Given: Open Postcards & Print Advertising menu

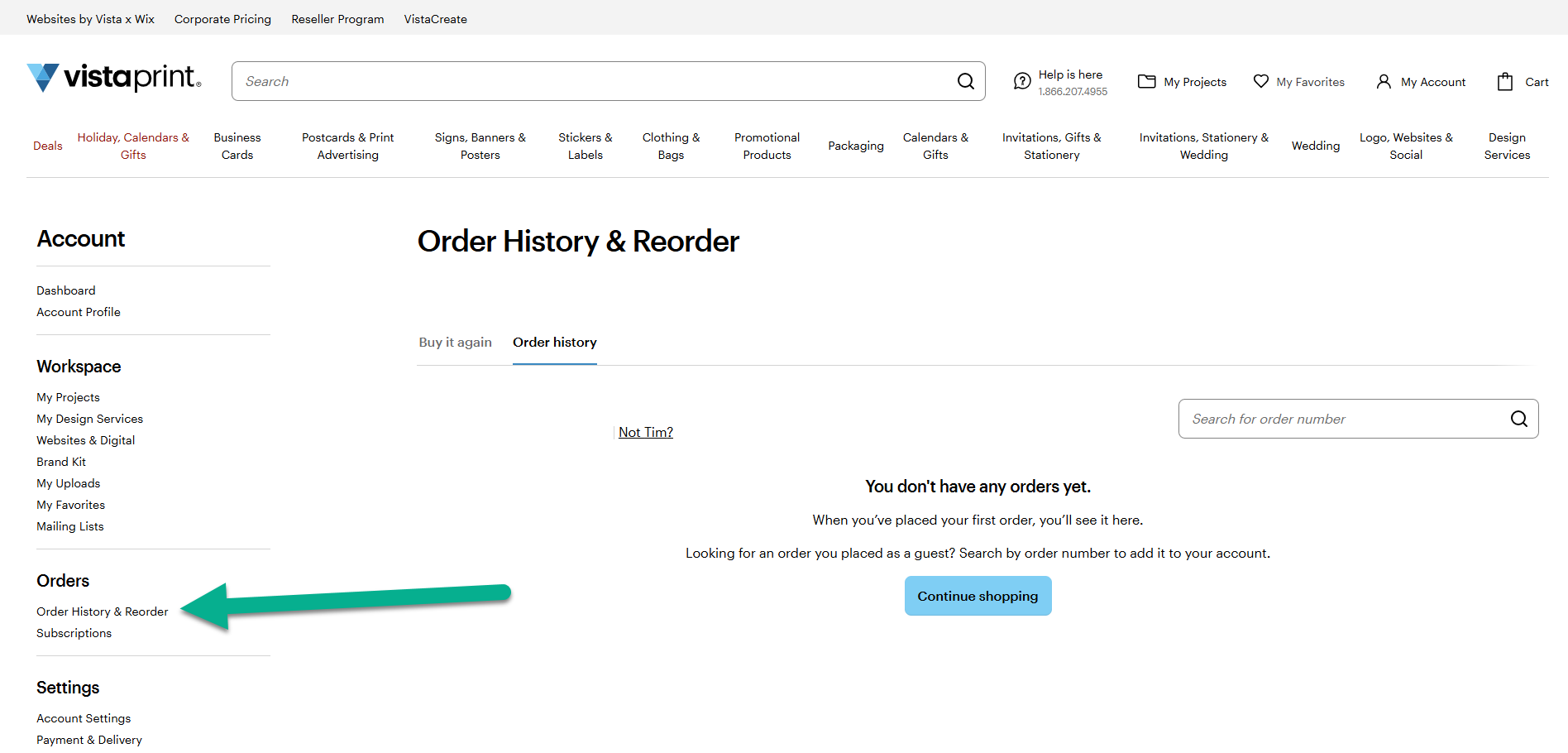Looking at the screenshot, I should click(x=347, y=146).
